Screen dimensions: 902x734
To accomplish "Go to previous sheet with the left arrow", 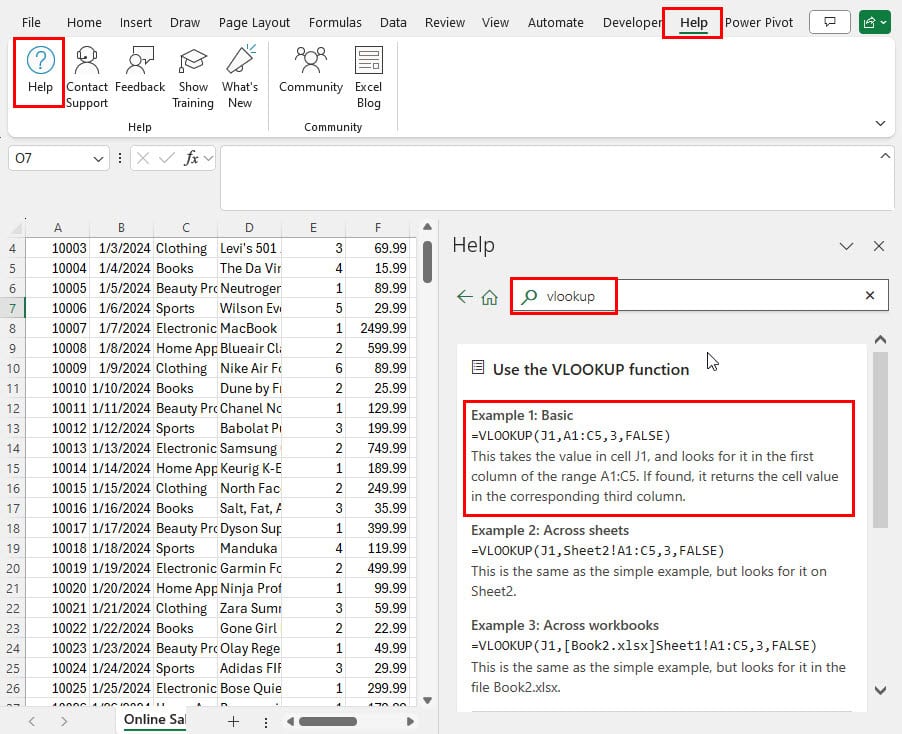I will [x=32, y=721].
